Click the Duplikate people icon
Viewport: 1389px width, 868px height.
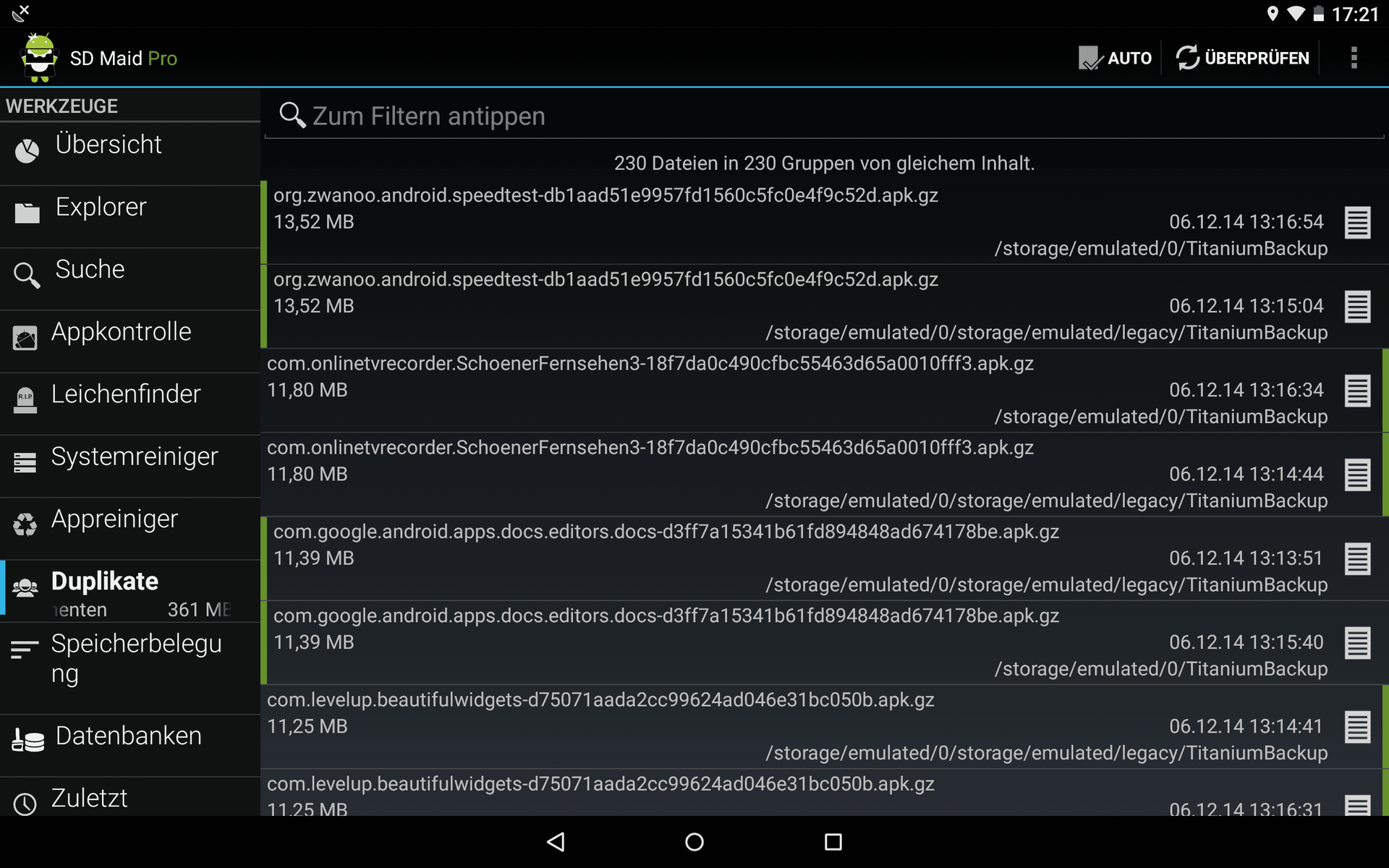click(x=25, y=587)
